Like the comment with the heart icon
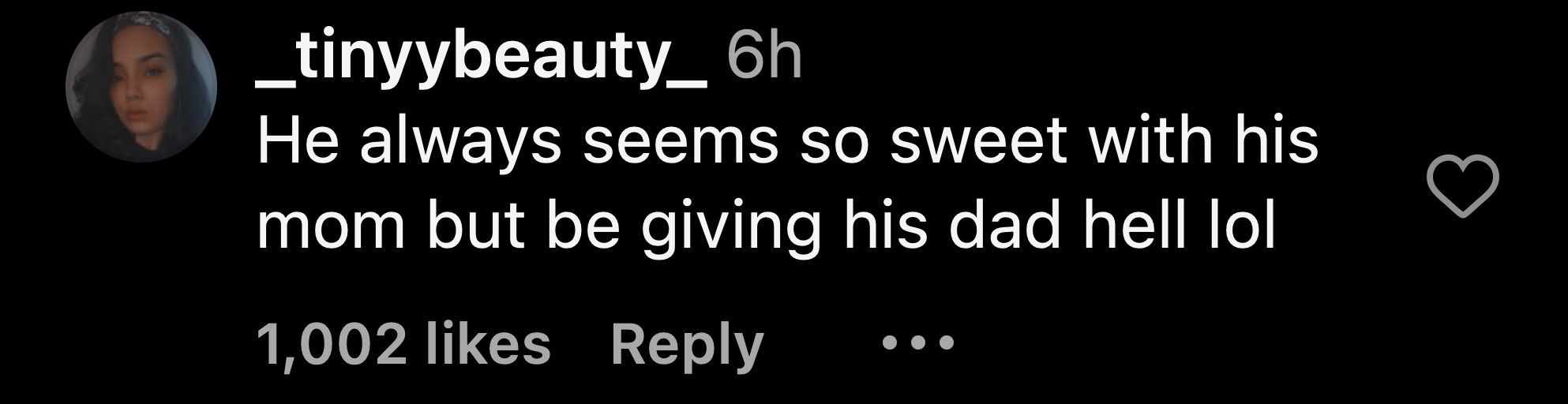Screen dimensions: 1568x404 click(1463, 187)
